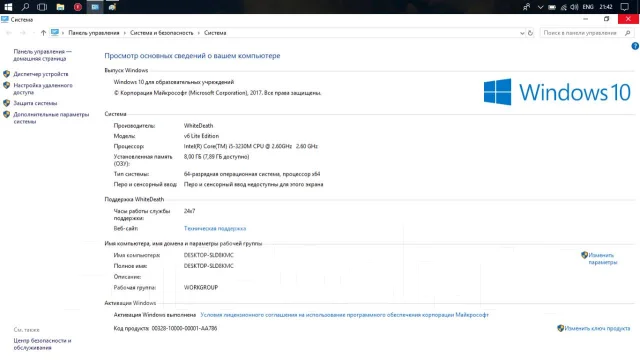The height and width of the screenshot is (360, 640).
Task: Select product code 00328-10000-00001-AA786
Action: coord(184,328)
